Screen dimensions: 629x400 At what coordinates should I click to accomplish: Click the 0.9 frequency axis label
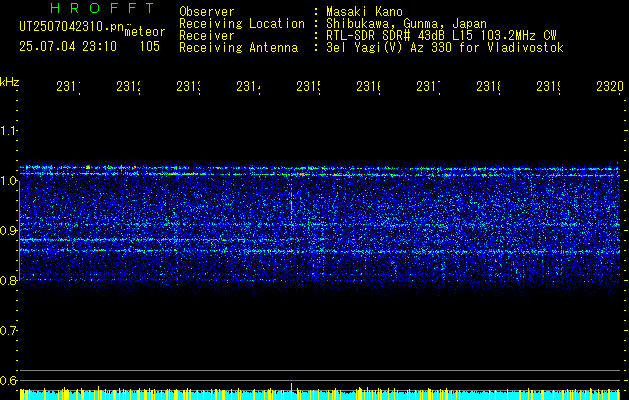click(8, 231)
